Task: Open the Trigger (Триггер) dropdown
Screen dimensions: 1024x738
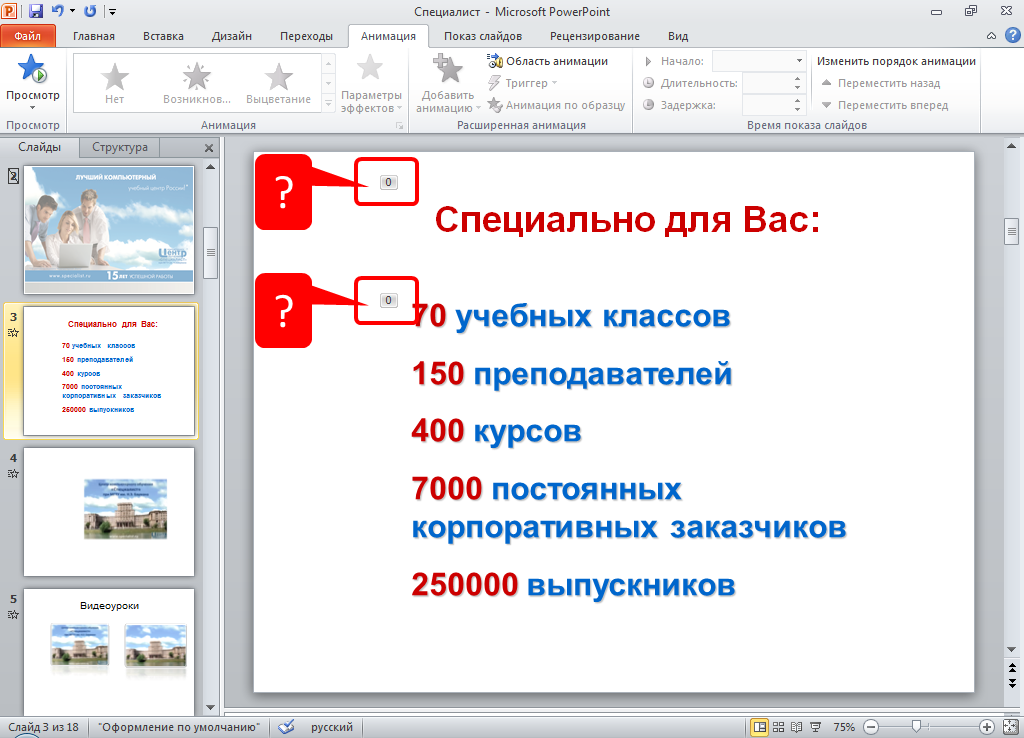Action: (526, 83)
